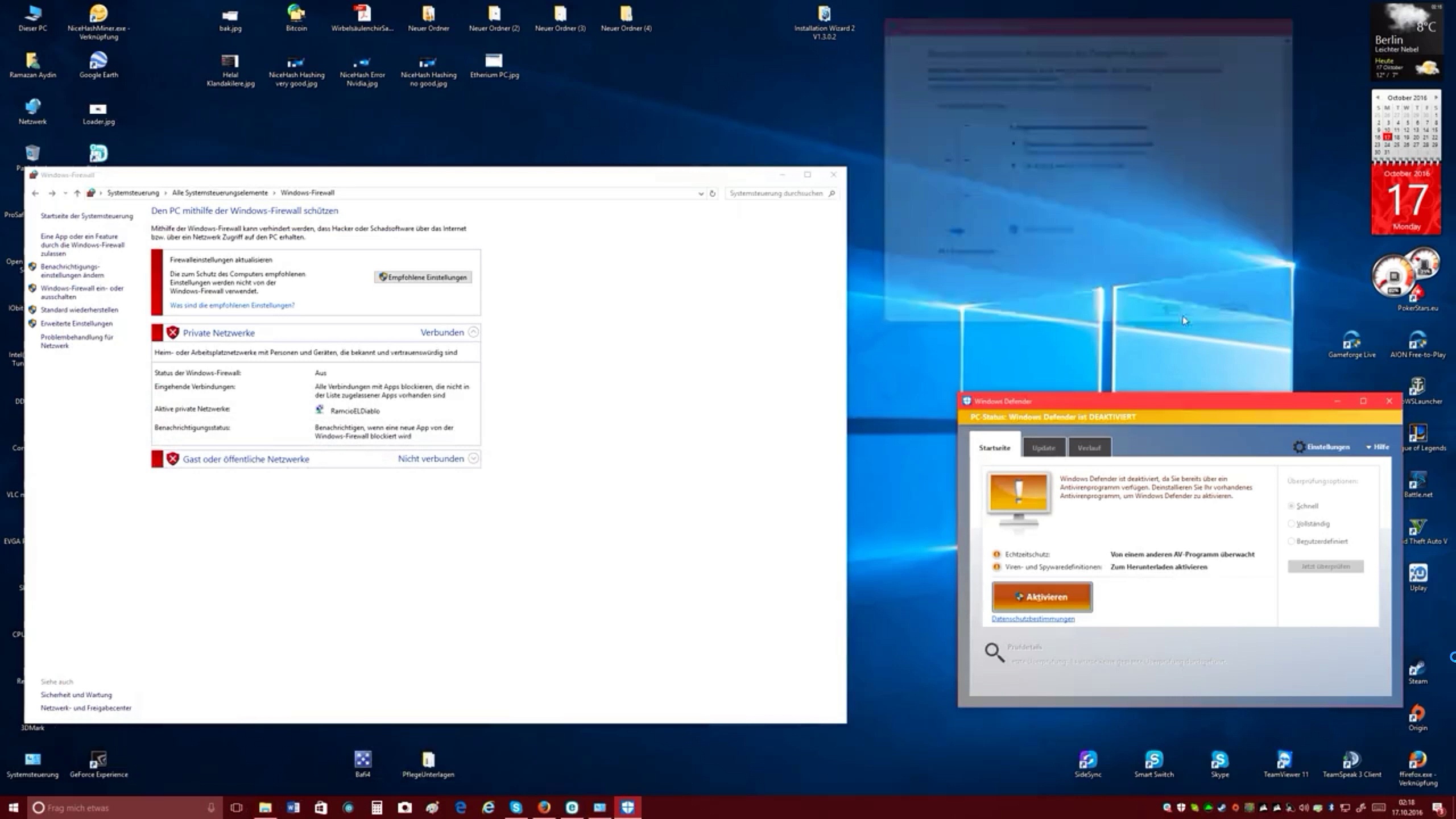Viewport: 1456px width, 819px height.
Task: Open the address bar history dropdown arrow
Action: click(x=701, y=193)
